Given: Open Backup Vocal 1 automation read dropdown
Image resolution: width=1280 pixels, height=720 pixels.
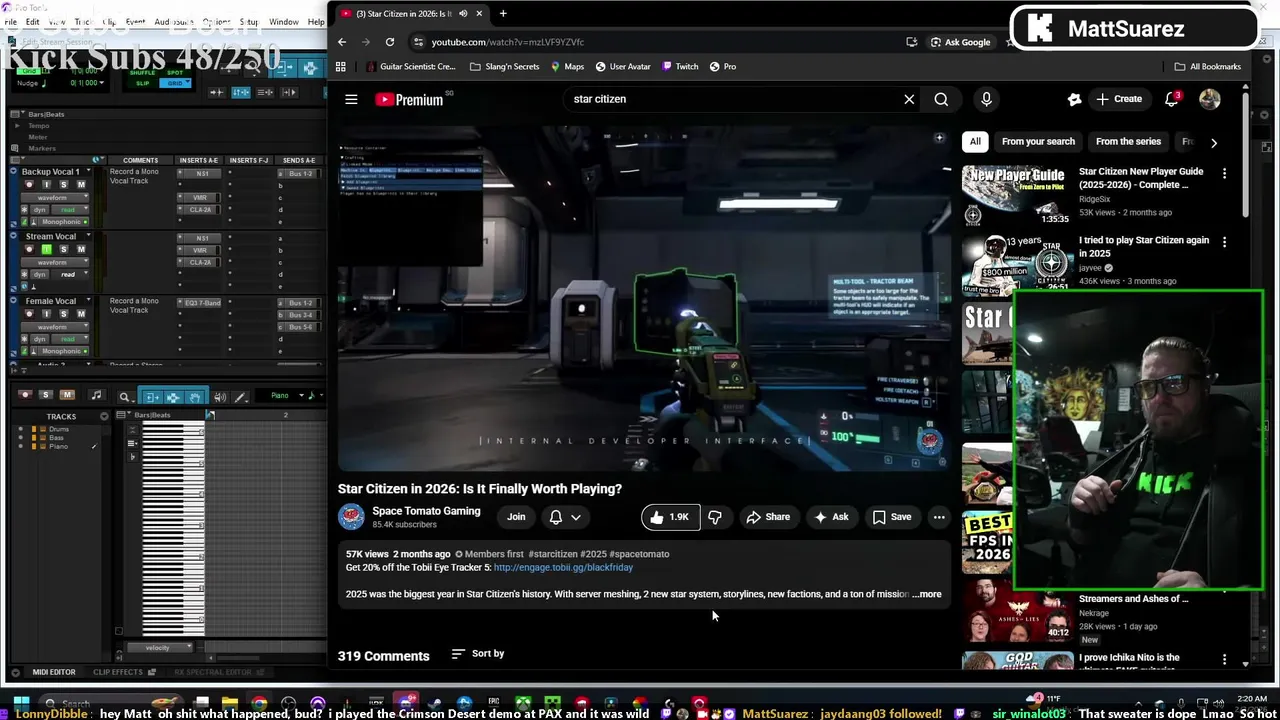Looking at the screenshot, I should coord(68,210).
